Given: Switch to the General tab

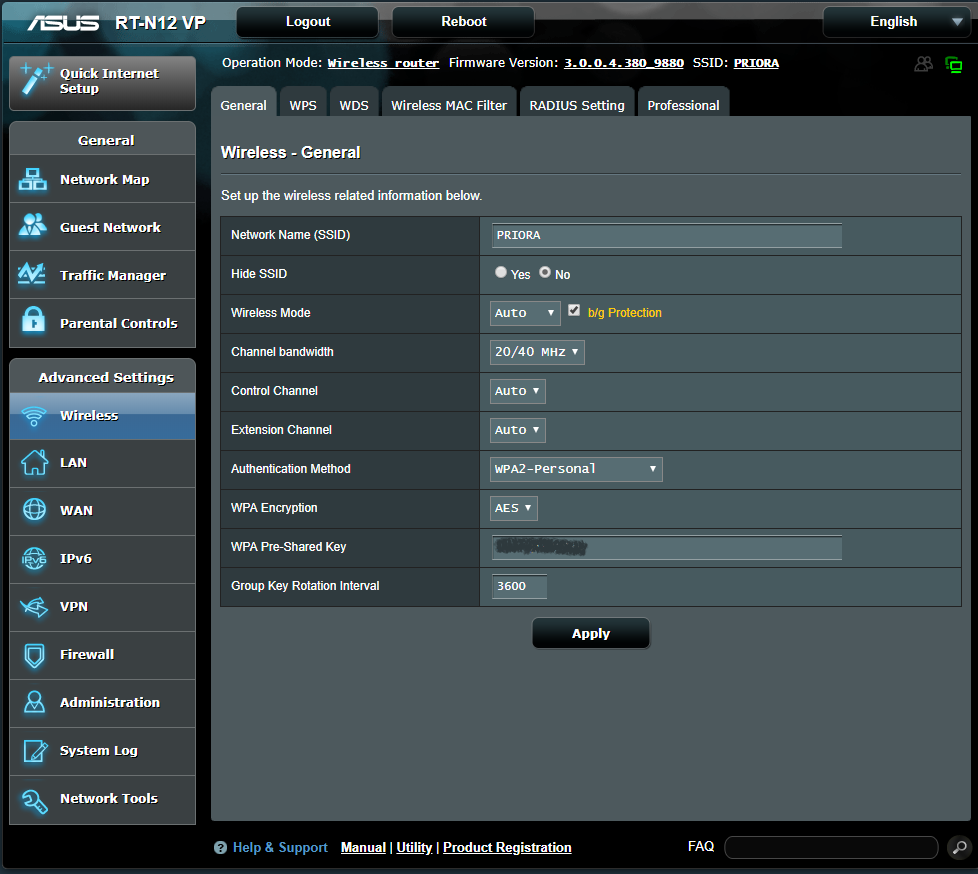Looking at the screenshot, I should pyautogui.click(x=243, y=103).
